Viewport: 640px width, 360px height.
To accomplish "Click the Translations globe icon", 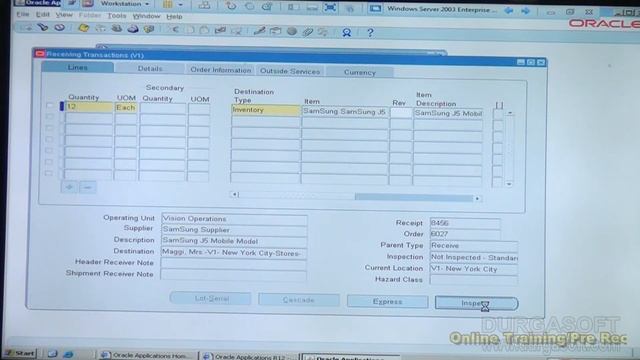I will 292,31.
